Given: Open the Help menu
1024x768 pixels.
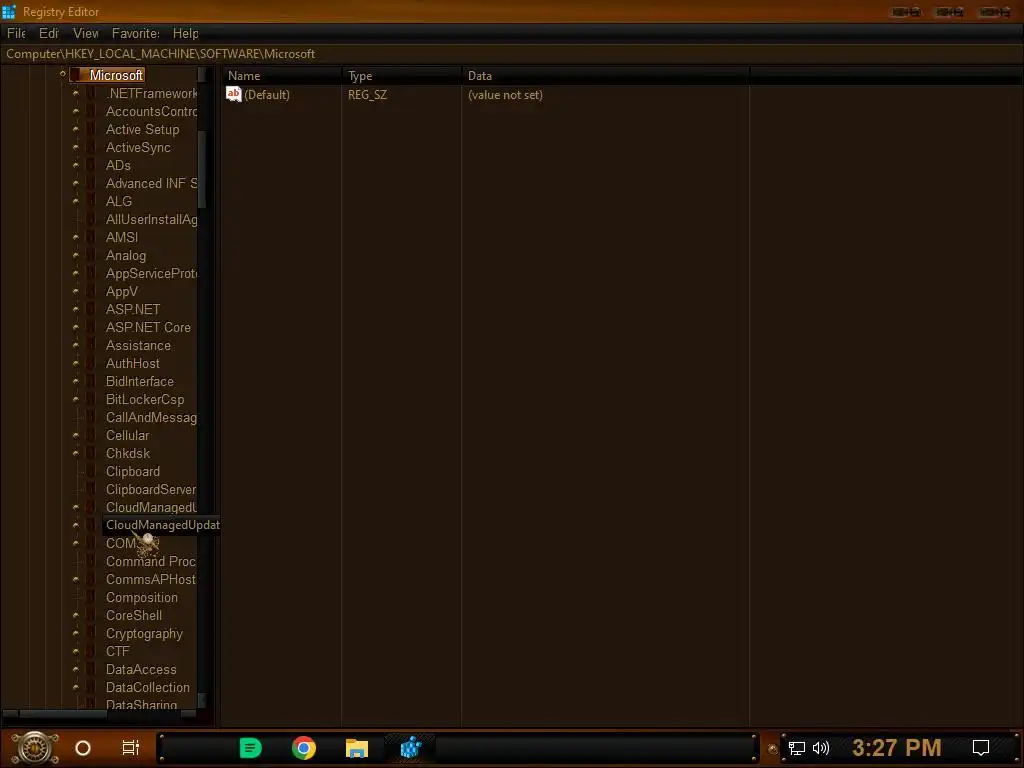Looking at the screenshot, I should point(185,33).
